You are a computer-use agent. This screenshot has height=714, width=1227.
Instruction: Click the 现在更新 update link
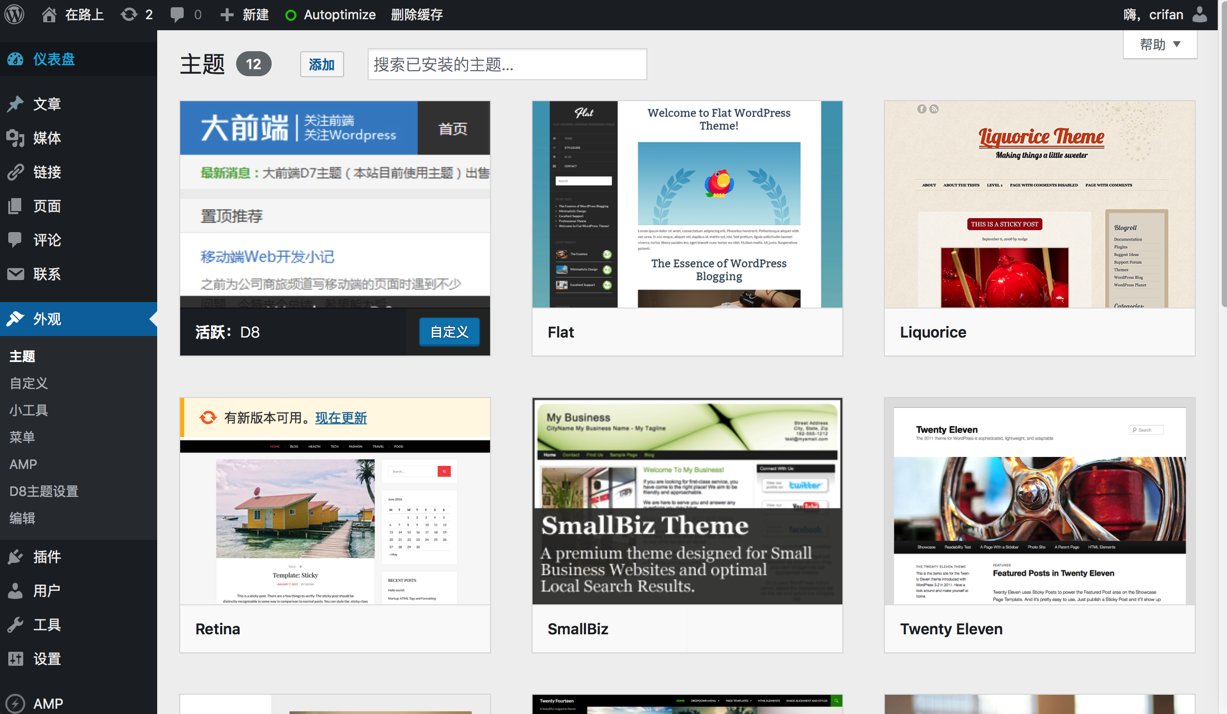pyautogui.click(x=341, y=418)
